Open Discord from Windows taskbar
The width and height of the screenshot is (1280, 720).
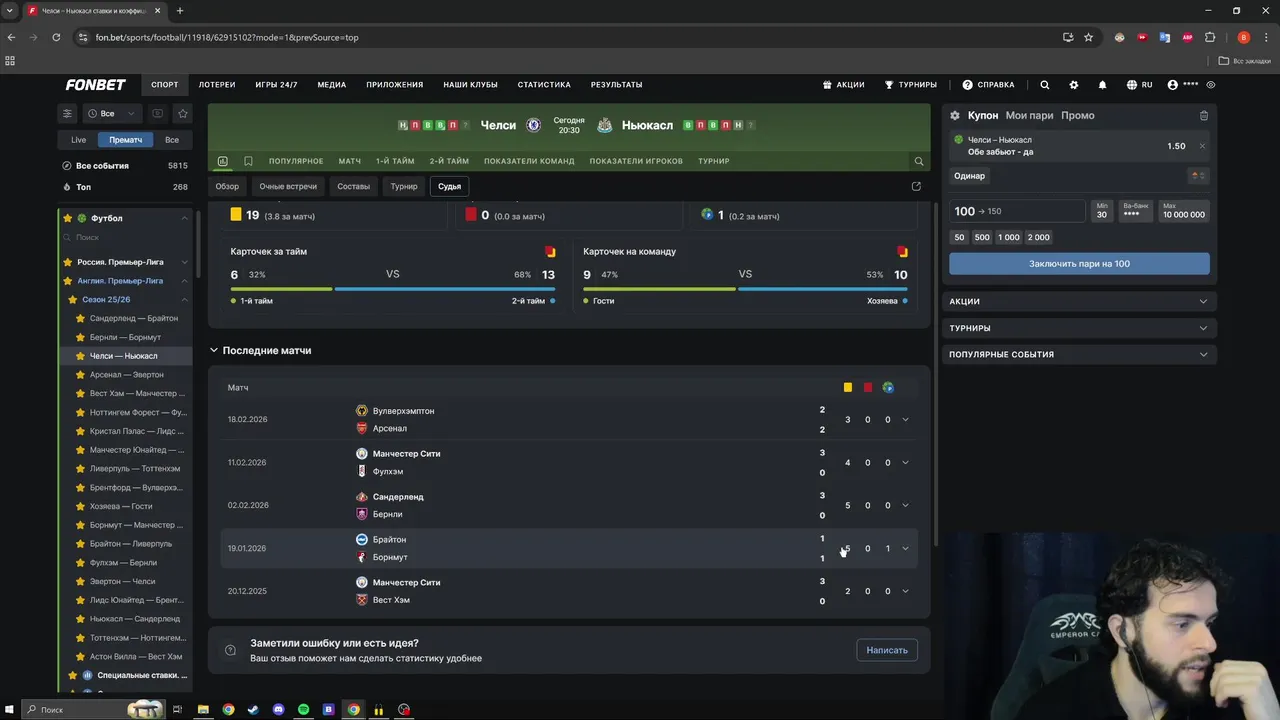point(278,710)
